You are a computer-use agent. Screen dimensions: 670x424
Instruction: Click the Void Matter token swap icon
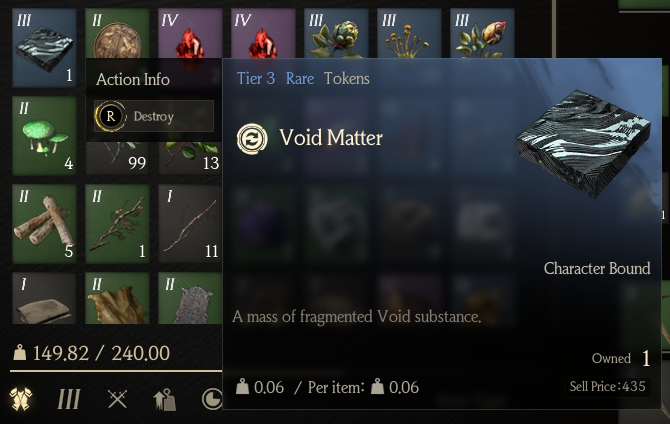[x=252, y=139]
